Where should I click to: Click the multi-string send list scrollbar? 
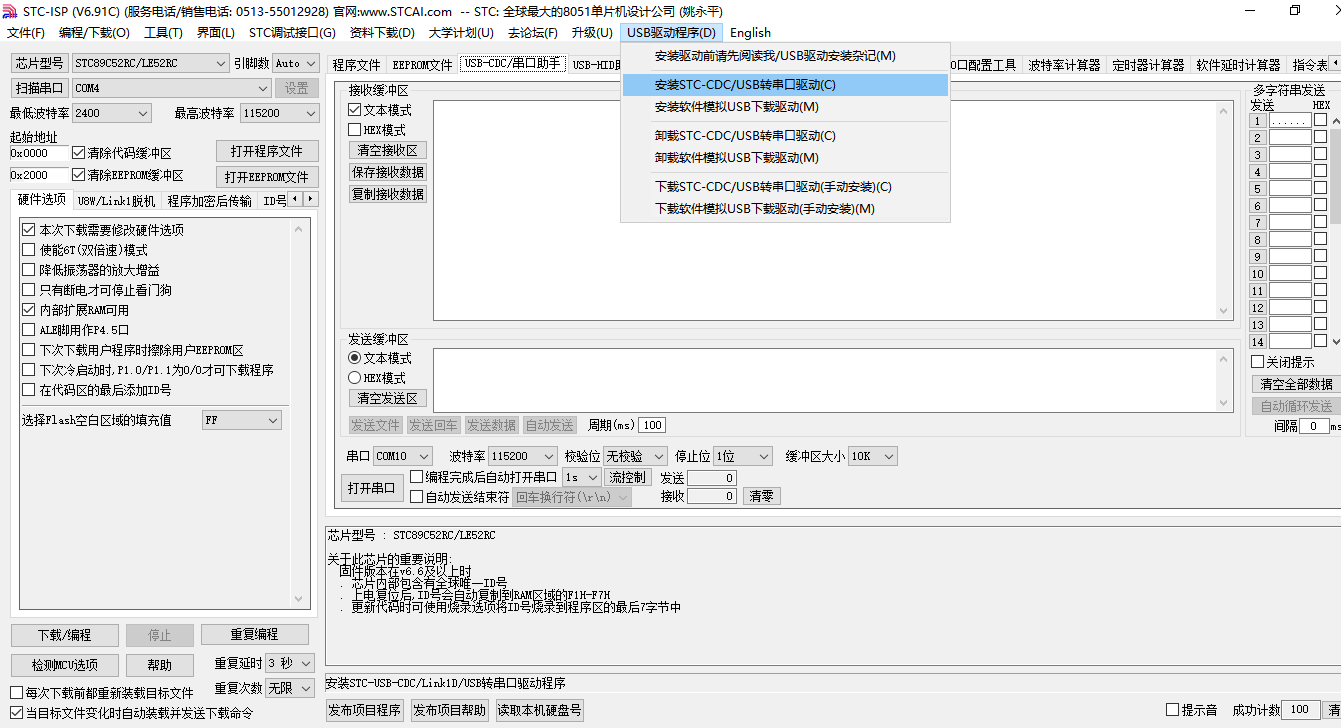(1335, 230)
